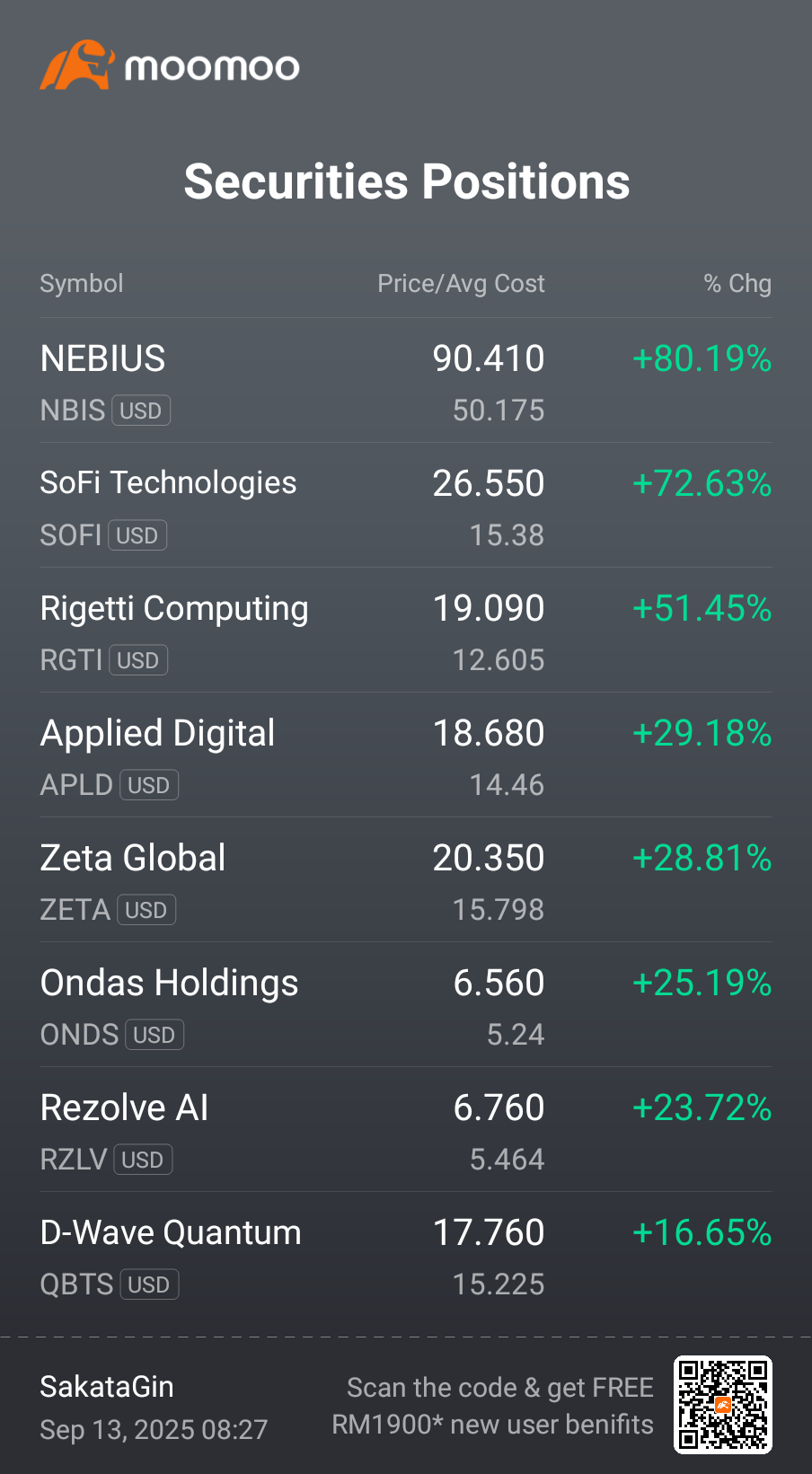This screenshot has height=1474, width=812.
Task: Click the moomoo bull logo icon
Action: (x=77, y=65)
